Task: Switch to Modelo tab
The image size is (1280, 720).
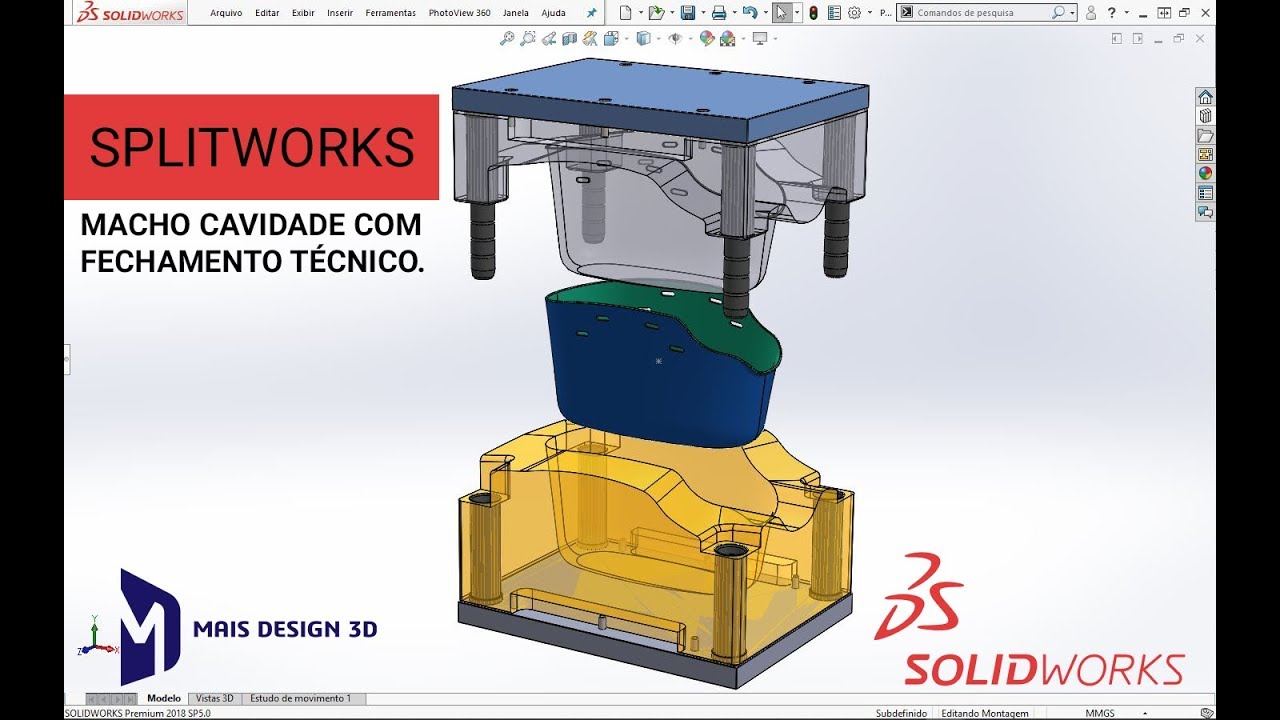Action: [164, 698]
